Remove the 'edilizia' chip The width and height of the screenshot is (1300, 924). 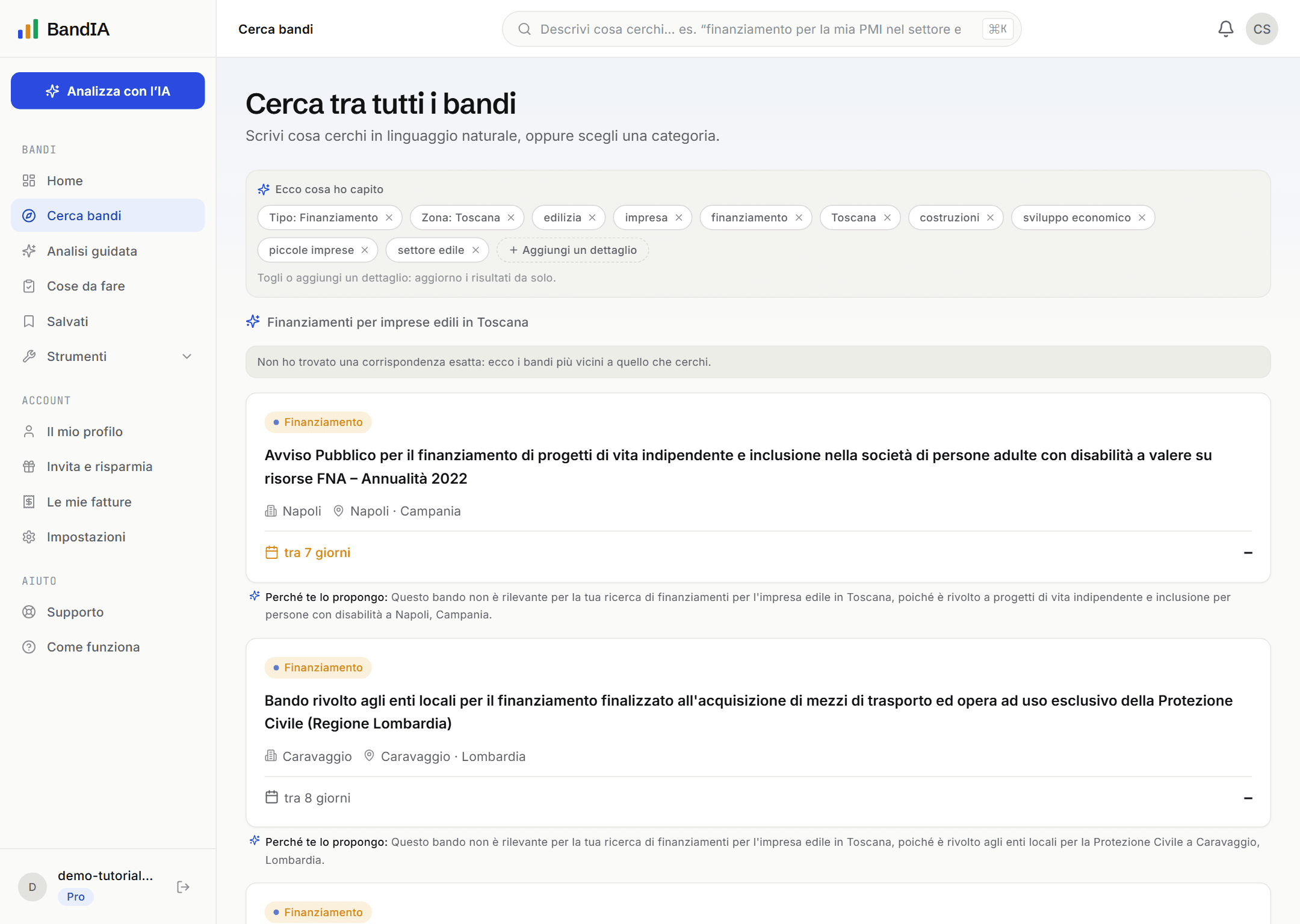592,218
